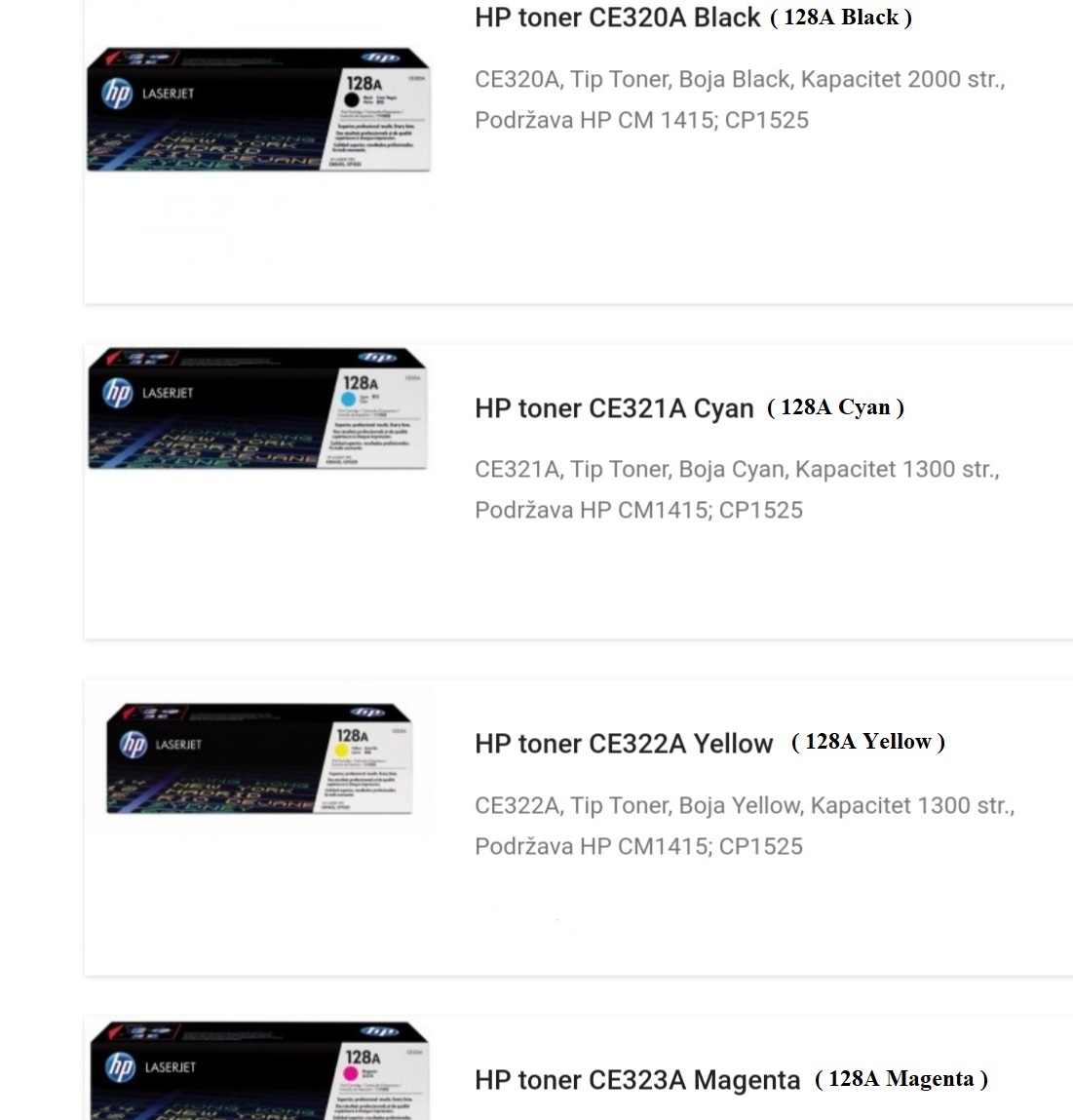This screenshot has height=1120, width=1073.
Task: Click the 128A Cyan toner box image
Action: pyautogui.click(x=257, y=408)
